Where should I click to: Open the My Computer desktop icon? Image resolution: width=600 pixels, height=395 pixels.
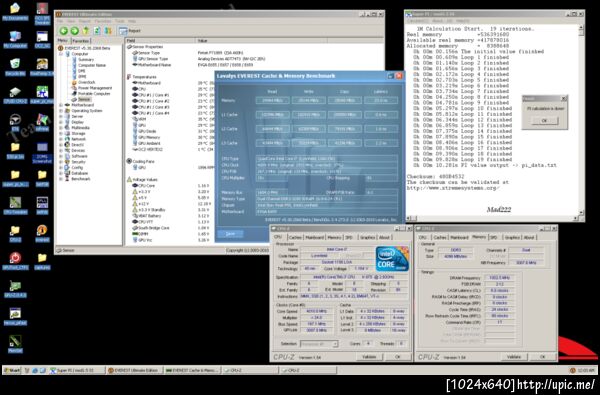click(x=15, y=39)
